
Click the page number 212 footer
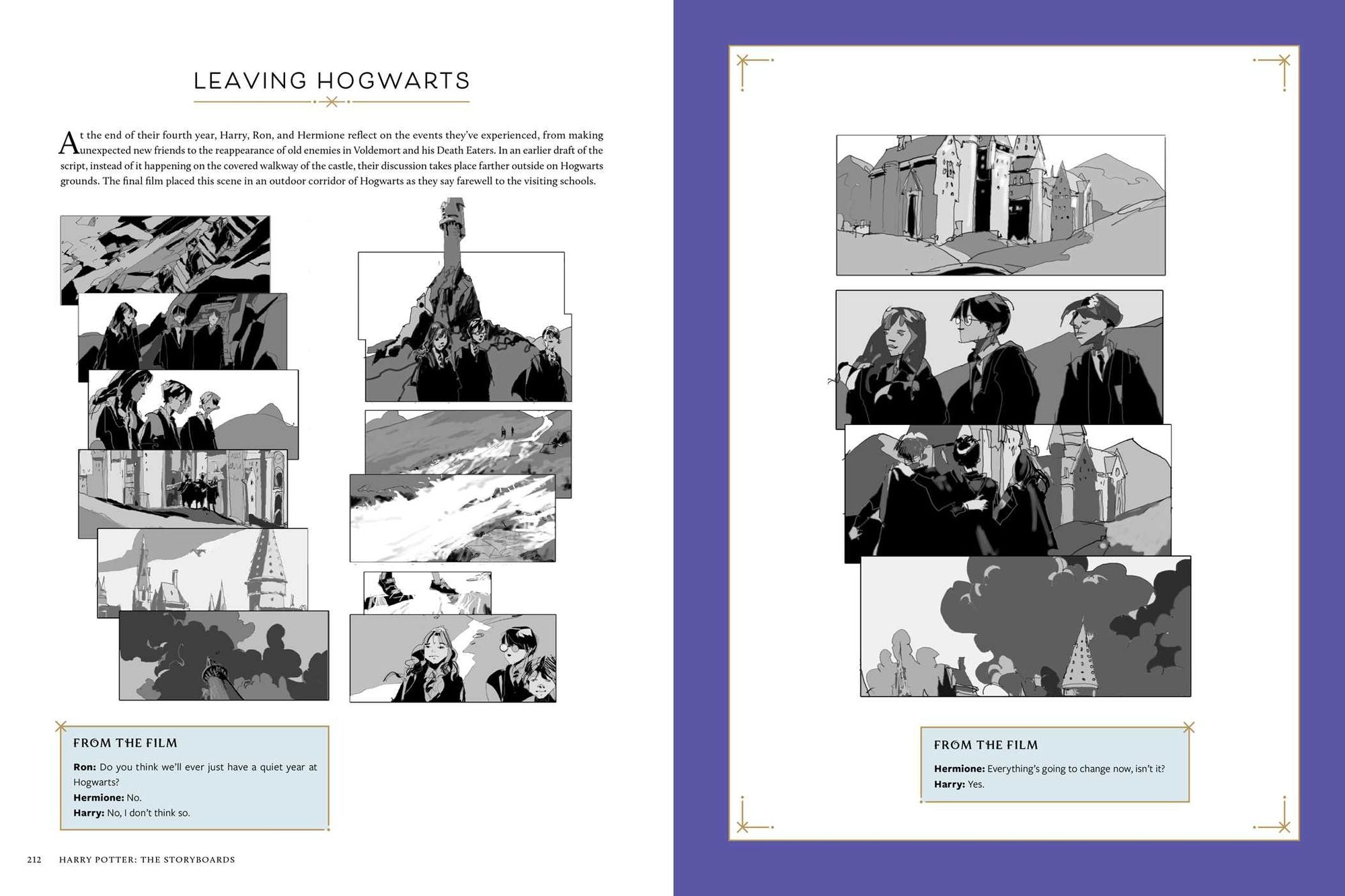tap(34, 860)
